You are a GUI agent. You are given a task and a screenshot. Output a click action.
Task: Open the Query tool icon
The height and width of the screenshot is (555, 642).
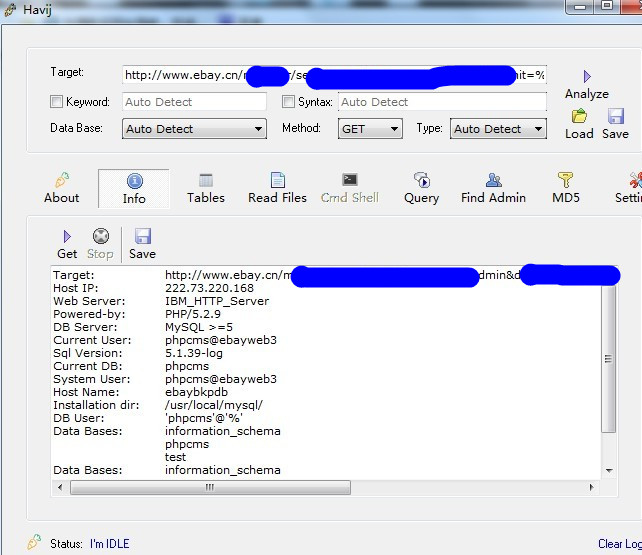point(422,180)
